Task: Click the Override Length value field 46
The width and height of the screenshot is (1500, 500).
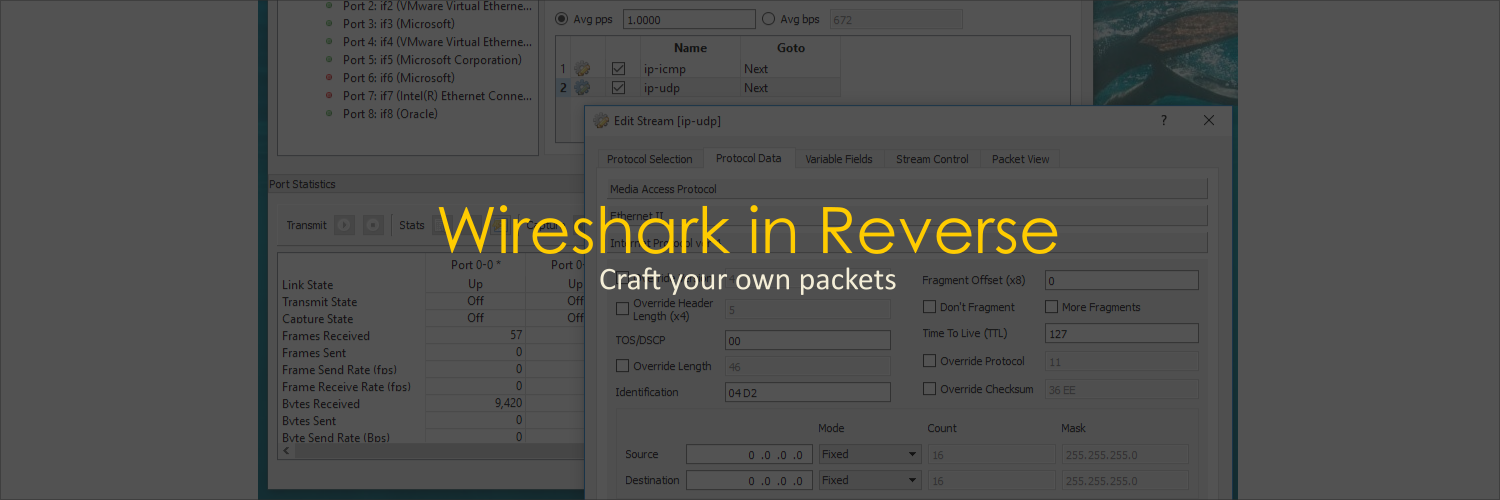Action: [x=807, y=366]
